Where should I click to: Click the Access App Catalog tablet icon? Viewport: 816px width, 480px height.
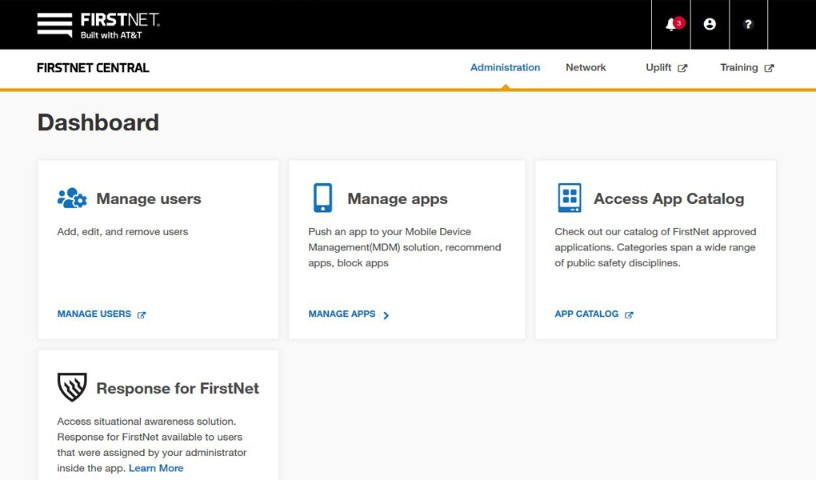click(569, 197)
